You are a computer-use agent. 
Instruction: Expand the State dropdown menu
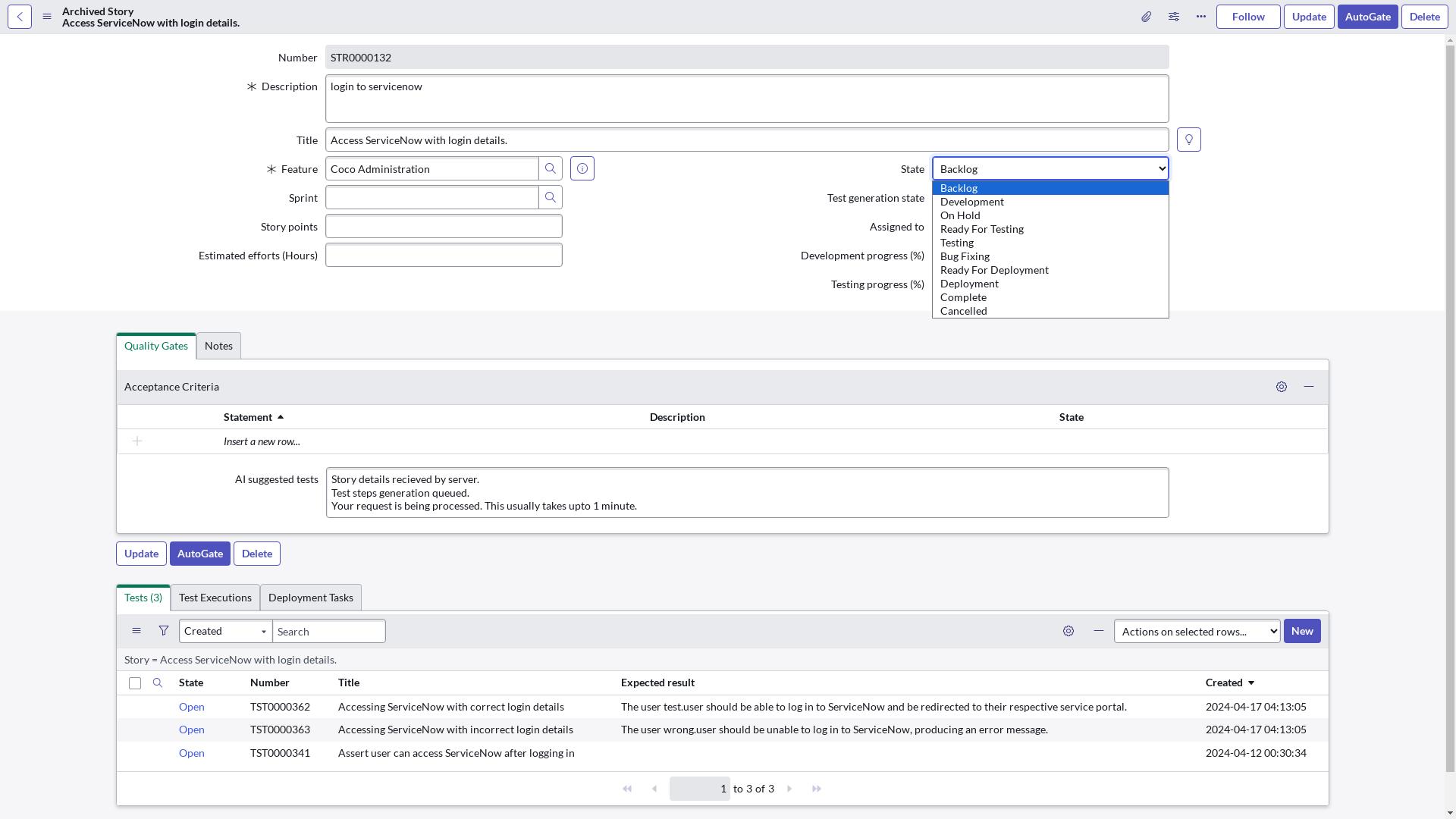click(x=1050, y=168)
